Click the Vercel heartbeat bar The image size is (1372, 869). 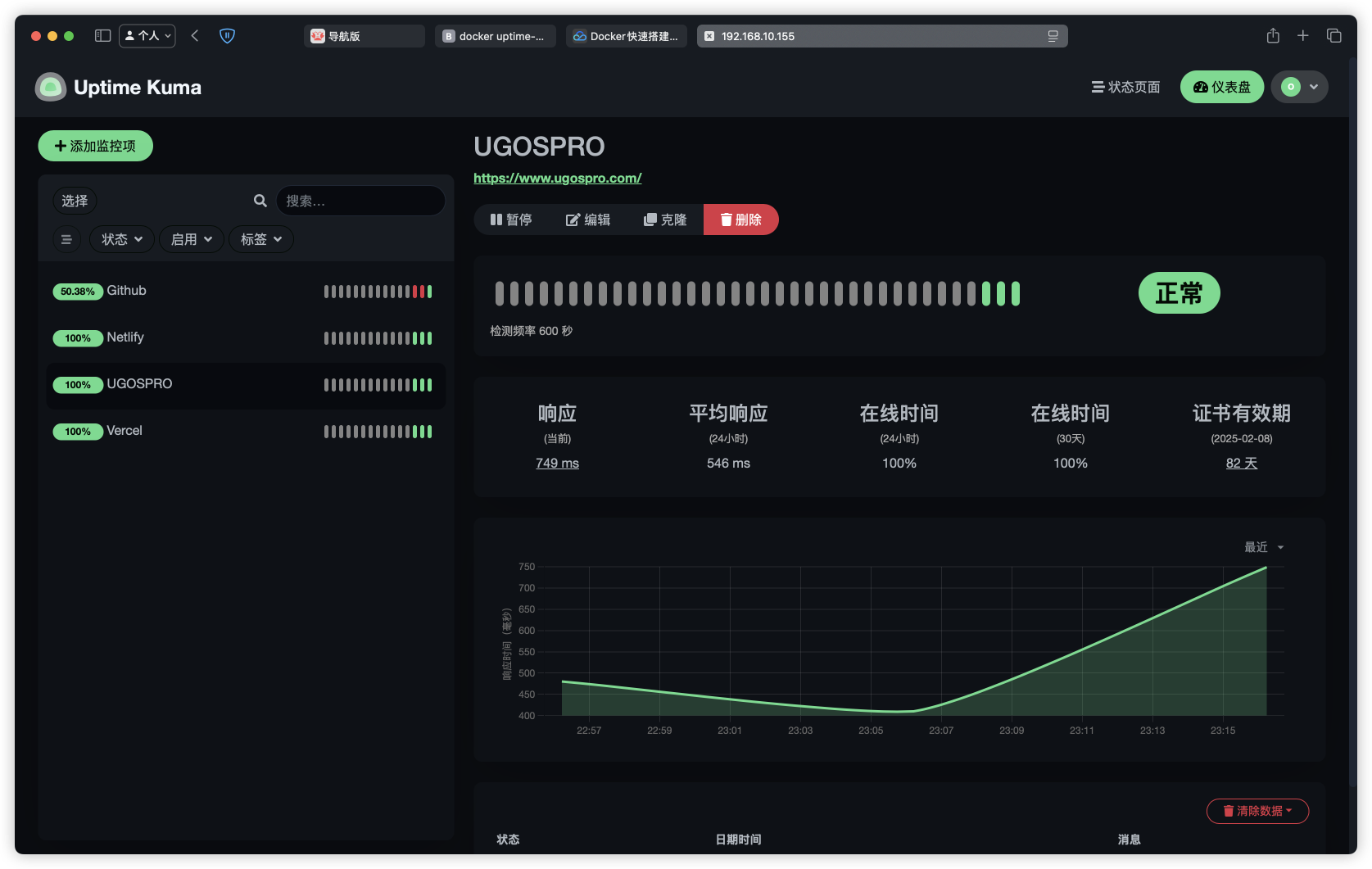tap(378, 432)
